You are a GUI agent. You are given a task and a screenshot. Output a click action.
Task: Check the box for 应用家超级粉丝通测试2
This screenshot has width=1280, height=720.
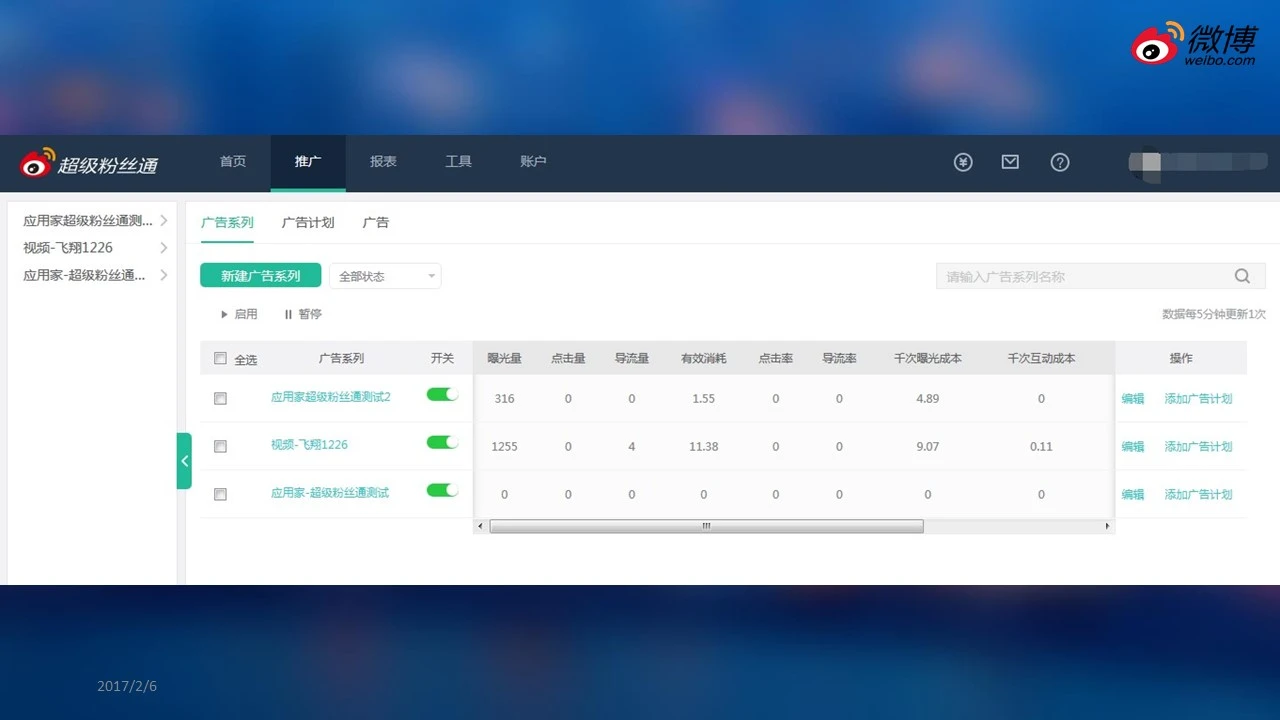click(x=221, y=398)
